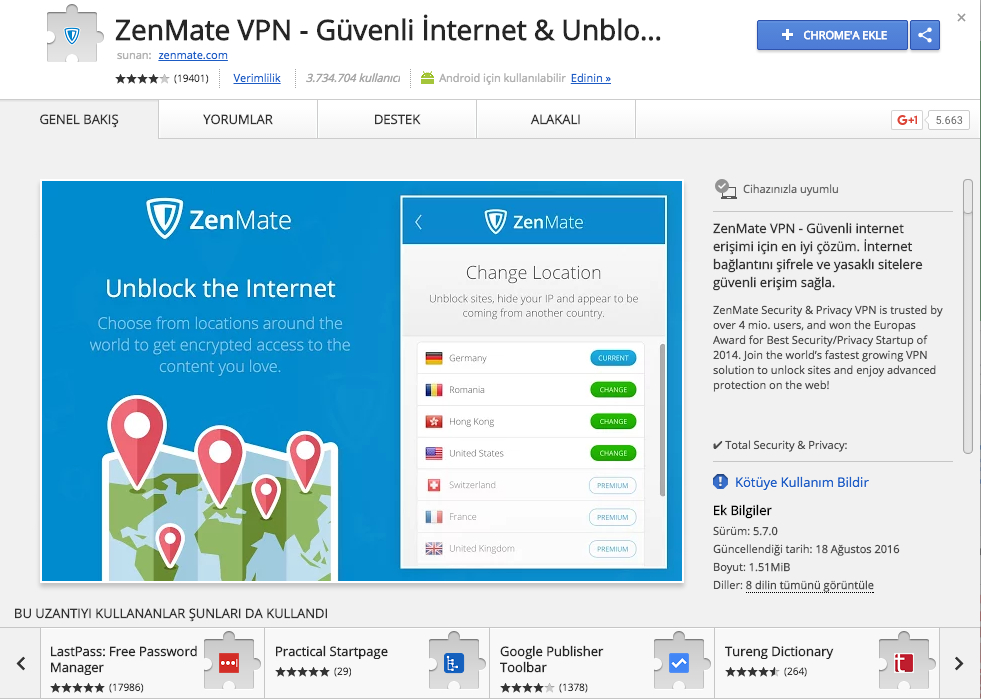Screen dimensions: 981x699
Task: Click the Practical Startpage extension icon
Action: pyautogui.click(x=454, y=661)
